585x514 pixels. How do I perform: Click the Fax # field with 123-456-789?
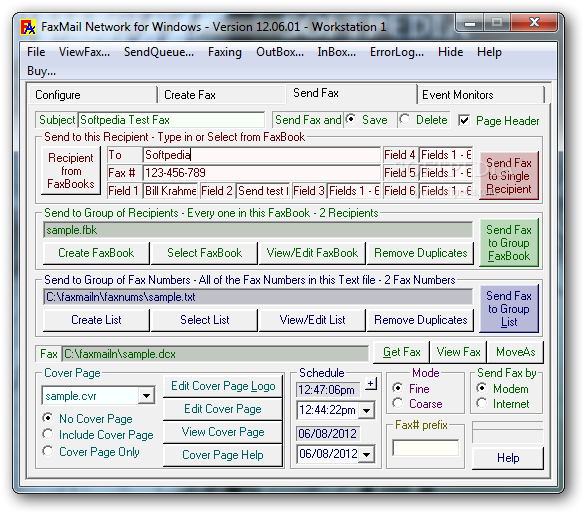tap(262, 173)
